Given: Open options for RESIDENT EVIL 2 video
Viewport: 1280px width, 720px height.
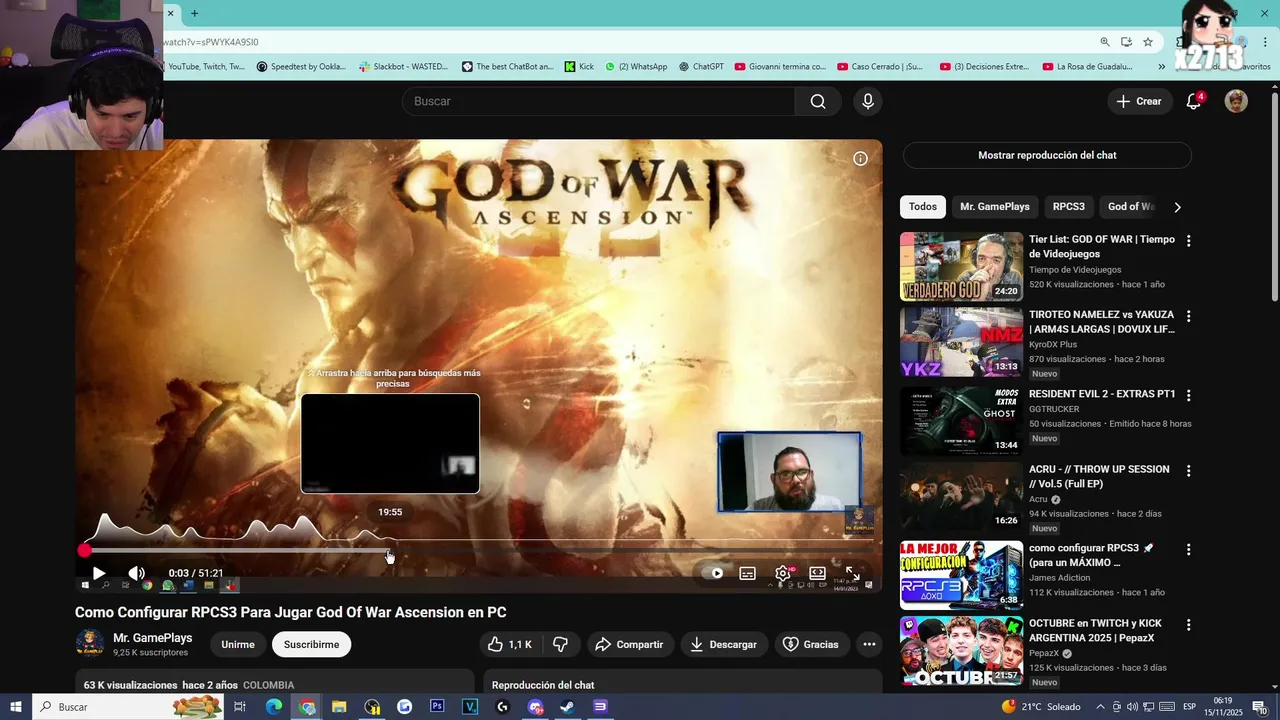Looking at the screenshot, I should coord(1188,395).
